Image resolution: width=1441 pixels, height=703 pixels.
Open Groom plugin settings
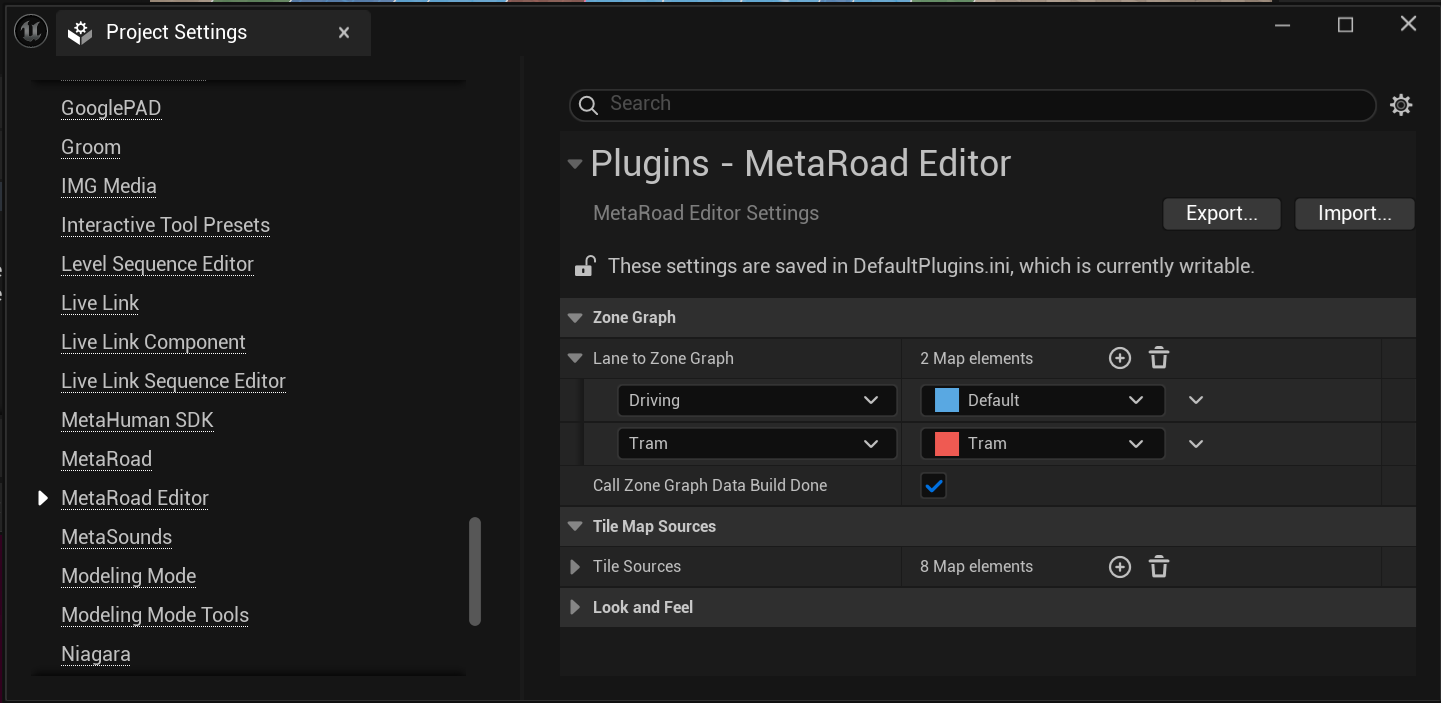coord(91,147)
